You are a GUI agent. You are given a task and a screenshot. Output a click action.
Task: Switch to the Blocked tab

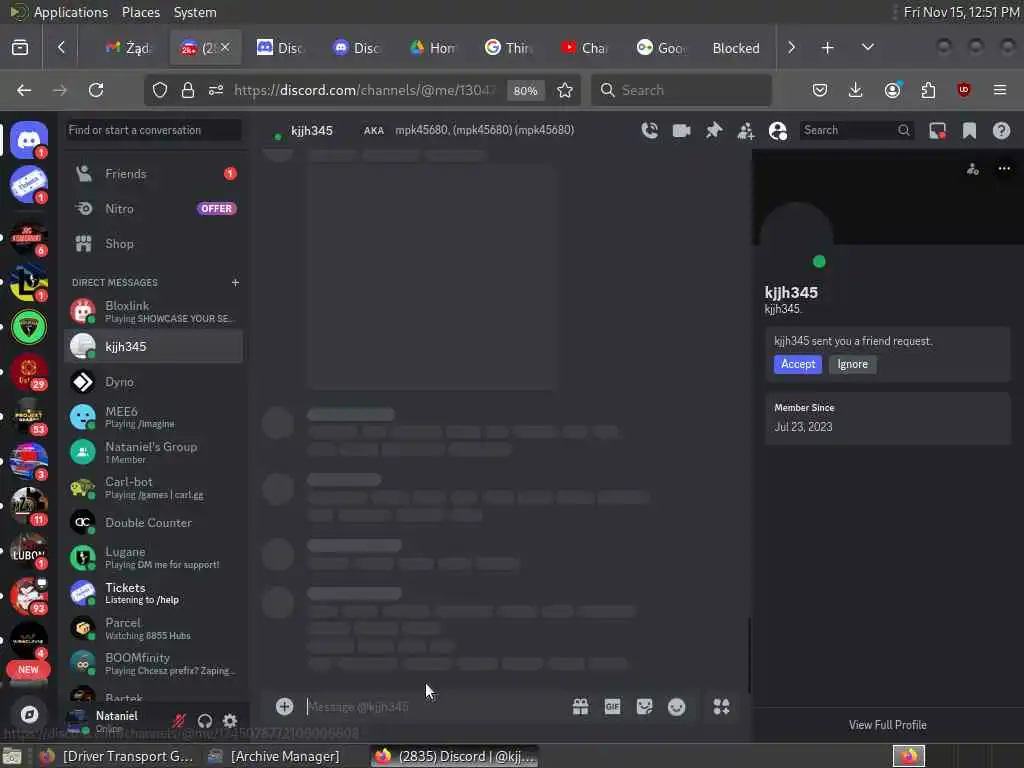(x=736, y=48)
